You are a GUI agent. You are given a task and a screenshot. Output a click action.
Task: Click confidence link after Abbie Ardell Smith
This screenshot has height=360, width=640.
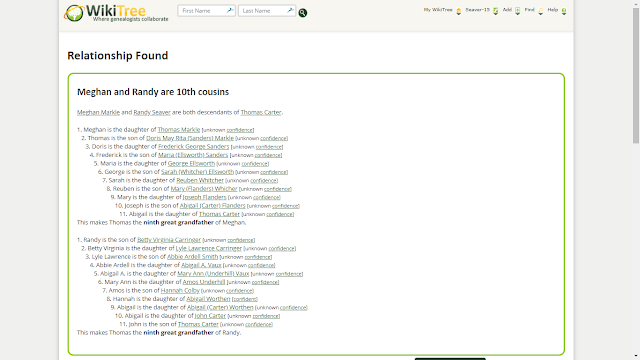pyautogui.click(x=258, y=257)
